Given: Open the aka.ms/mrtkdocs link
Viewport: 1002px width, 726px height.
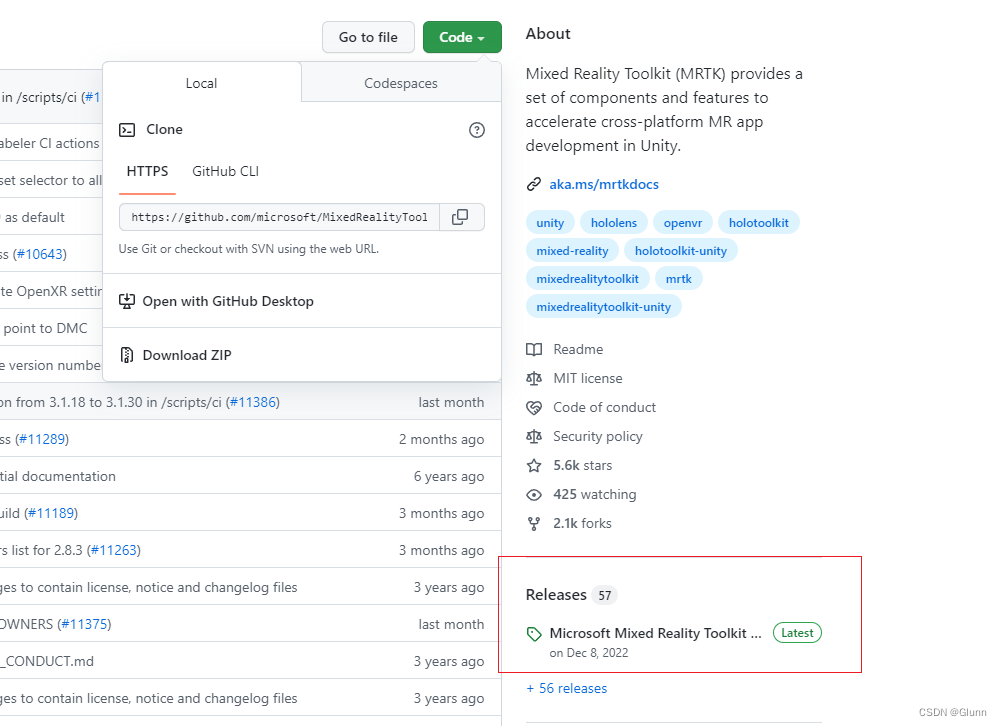Looking at the screenshot, I should pos(604,185).
